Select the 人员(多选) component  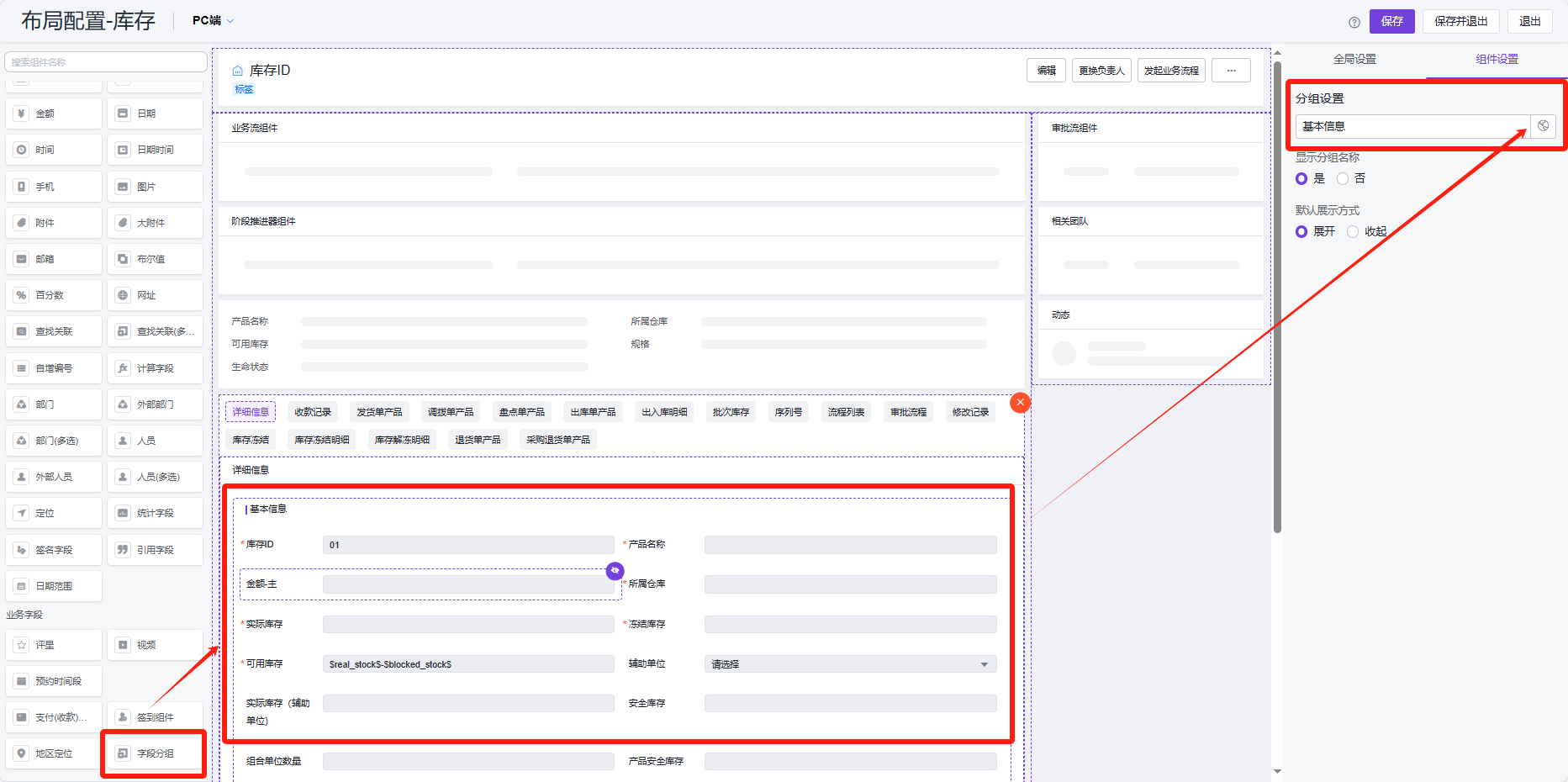(x=156, y=477)
